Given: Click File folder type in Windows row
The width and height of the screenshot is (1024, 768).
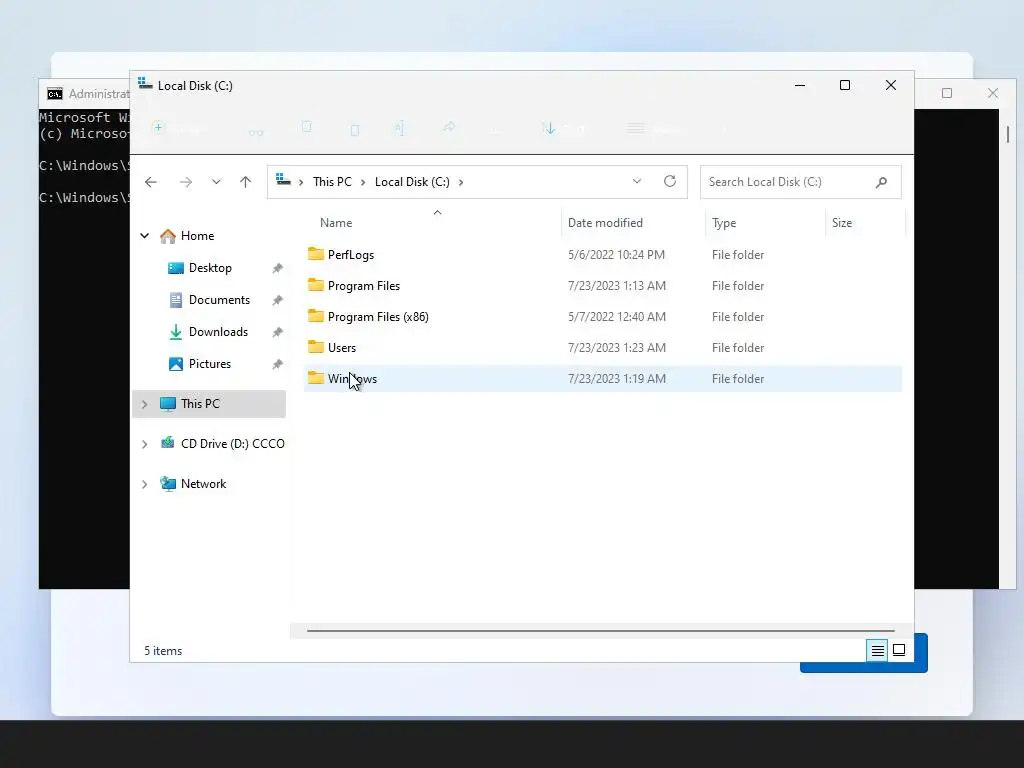Looking at the screenshot, I should point(738,379).
